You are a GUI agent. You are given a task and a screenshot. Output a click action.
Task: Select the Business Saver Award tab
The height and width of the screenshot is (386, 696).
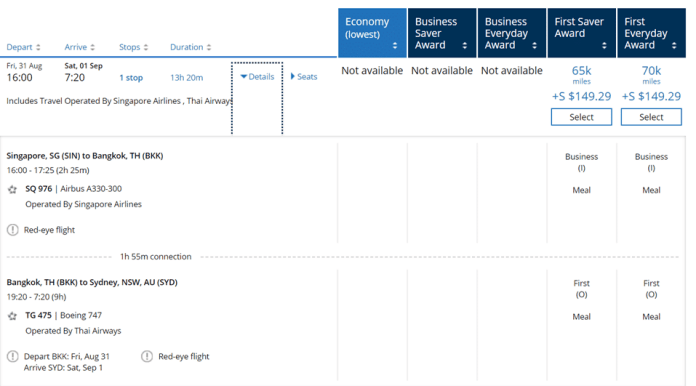pyautogui.click(x=442, y=33)
